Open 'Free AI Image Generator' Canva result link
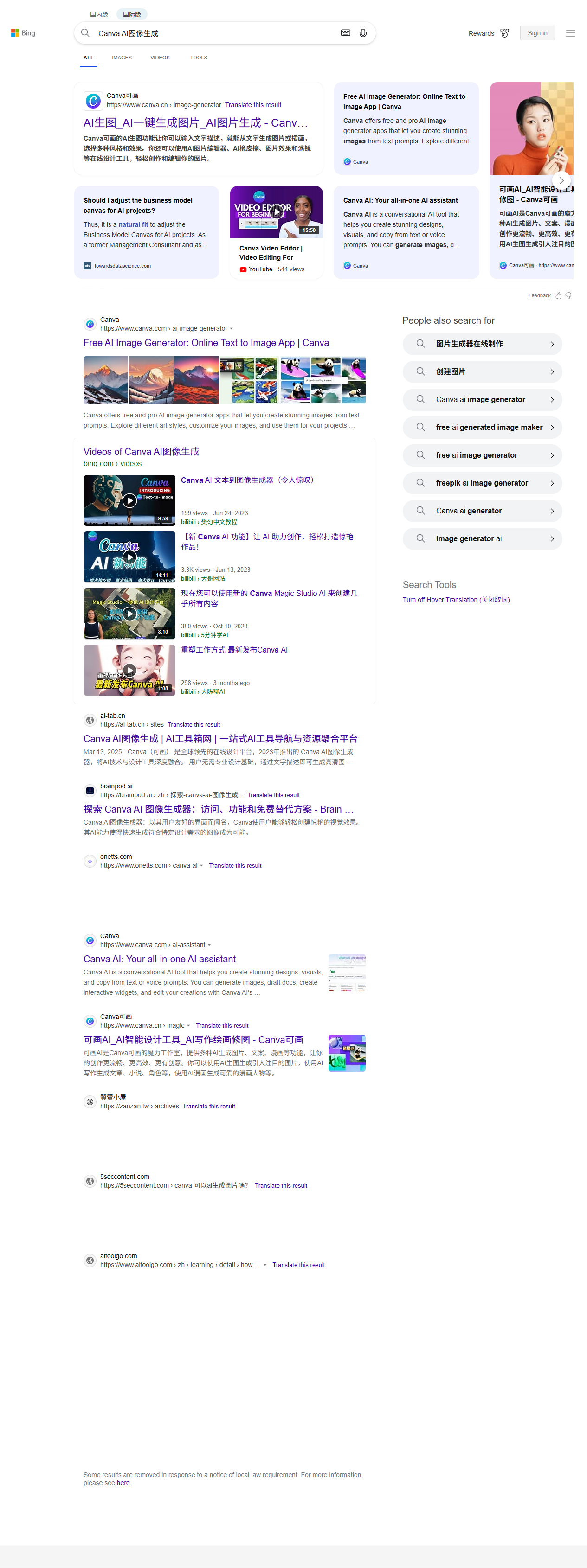This screenshot has width=587, height=1568. coord(206,343)
